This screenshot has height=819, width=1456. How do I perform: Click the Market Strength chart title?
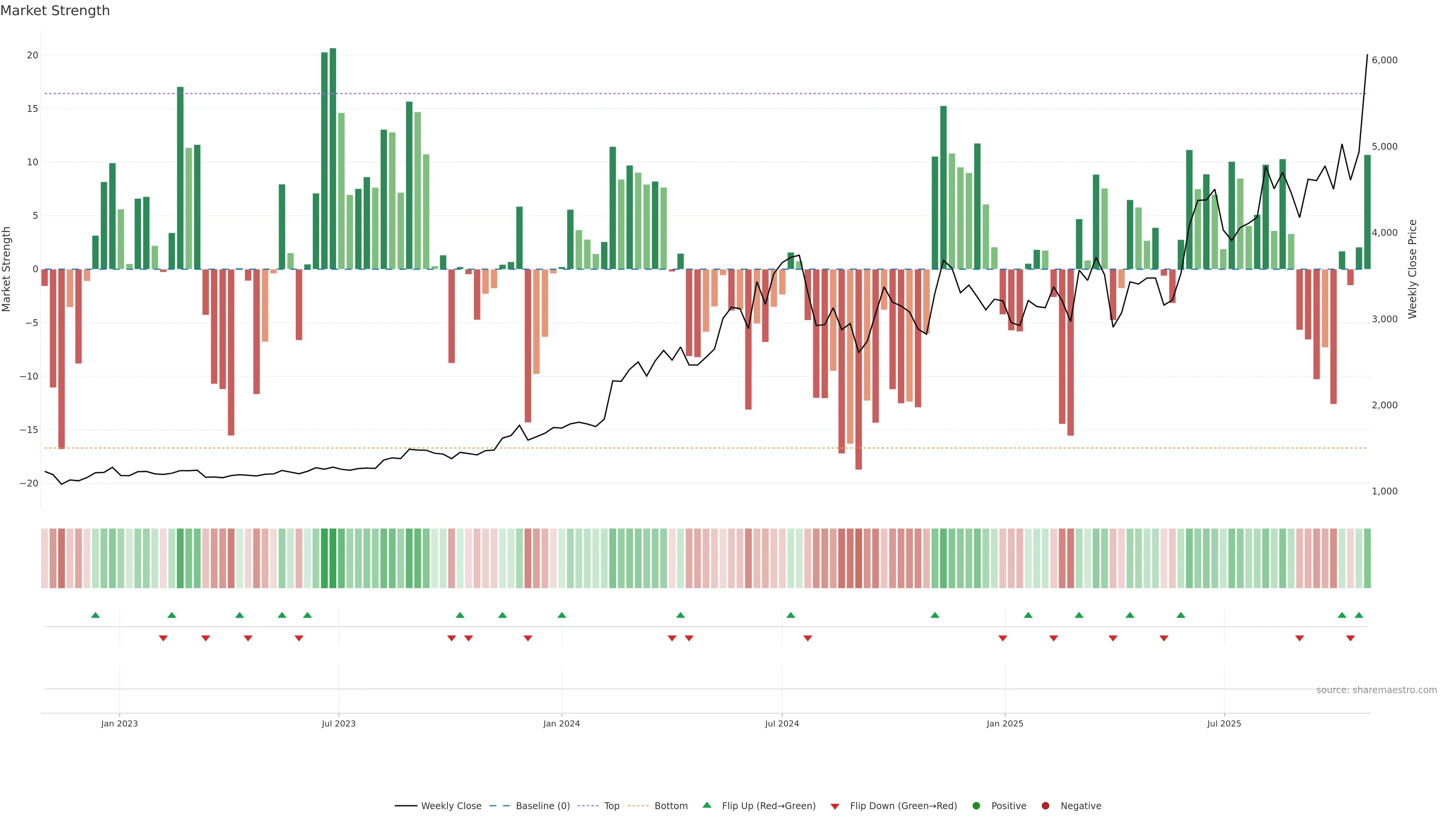(x=55, y=11)
